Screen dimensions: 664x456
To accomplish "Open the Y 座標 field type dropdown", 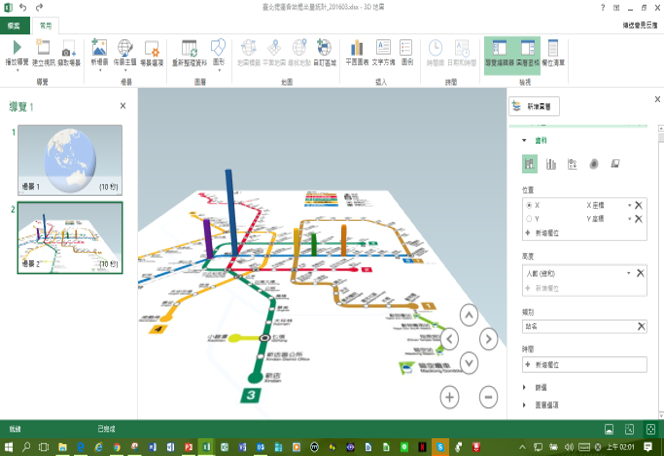I will coord(630,219).
